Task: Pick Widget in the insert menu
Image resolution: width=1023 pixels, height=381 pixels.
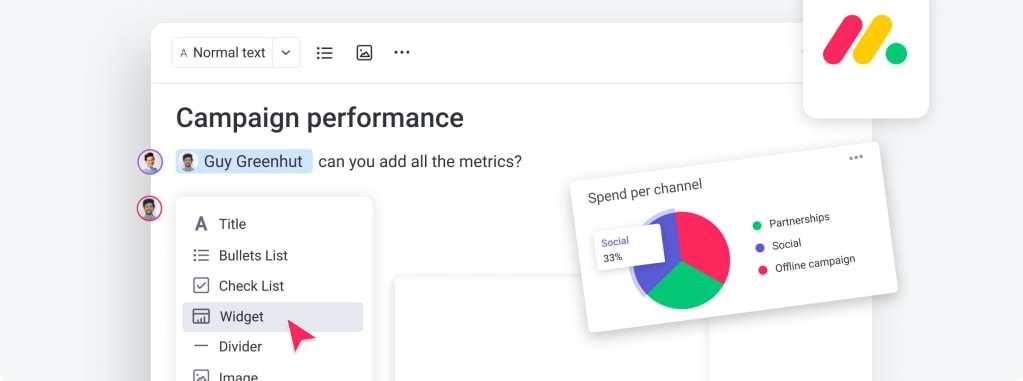Action: click(x=273, y=316)
